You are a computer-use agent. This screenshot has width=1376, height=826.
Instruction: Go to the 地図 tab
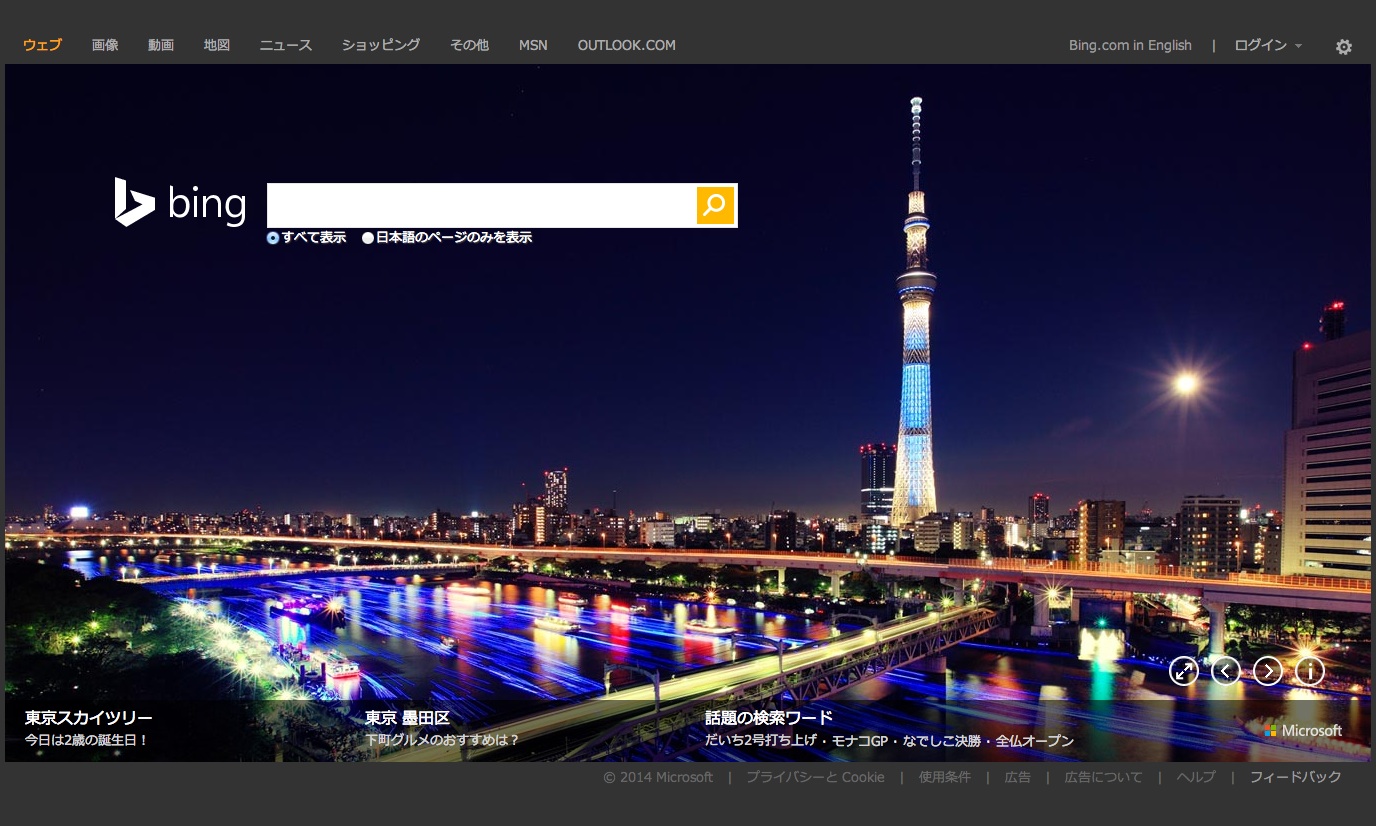pyautogui.click(x=217, y=45)
